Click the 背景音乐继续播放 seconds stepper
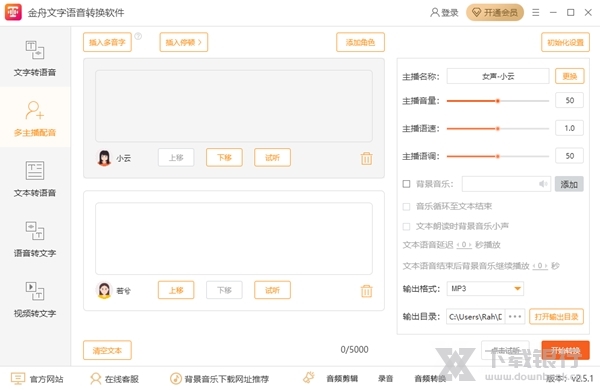This screenshot has height=390, width=600. coord(540,266)
